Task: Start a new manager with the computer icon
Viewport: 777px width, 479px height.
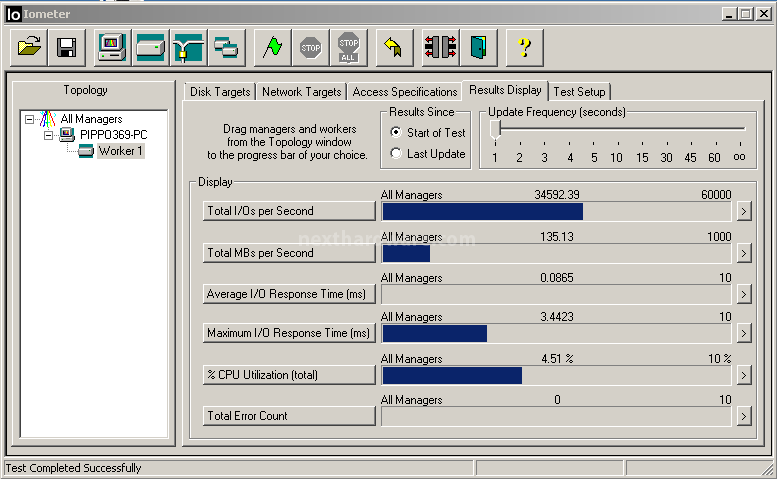Action: tap(112, 48)
